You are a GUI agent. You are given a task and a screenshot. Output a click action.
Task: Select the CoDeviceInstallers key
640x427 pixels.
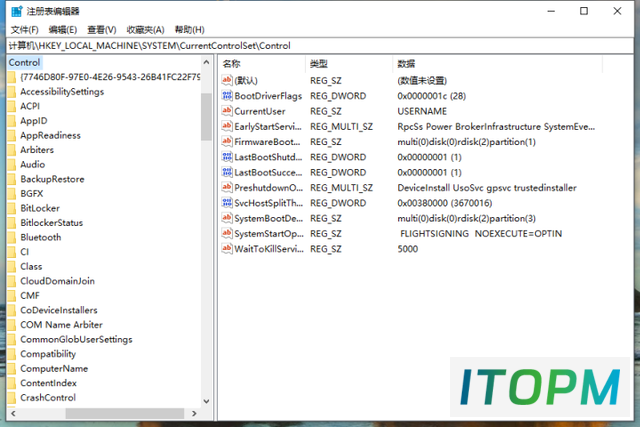point(59,310)
